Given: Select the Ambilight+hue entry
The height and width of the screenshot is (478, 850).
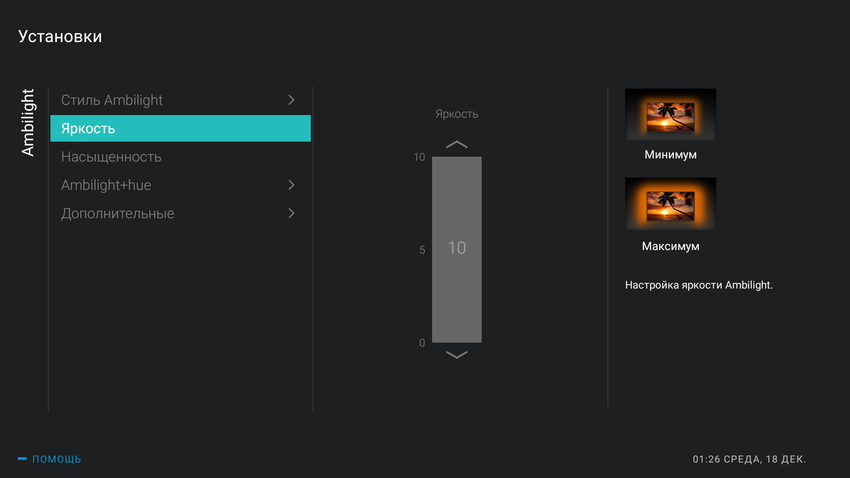Looking at the screenshot, I should [106, 185].
